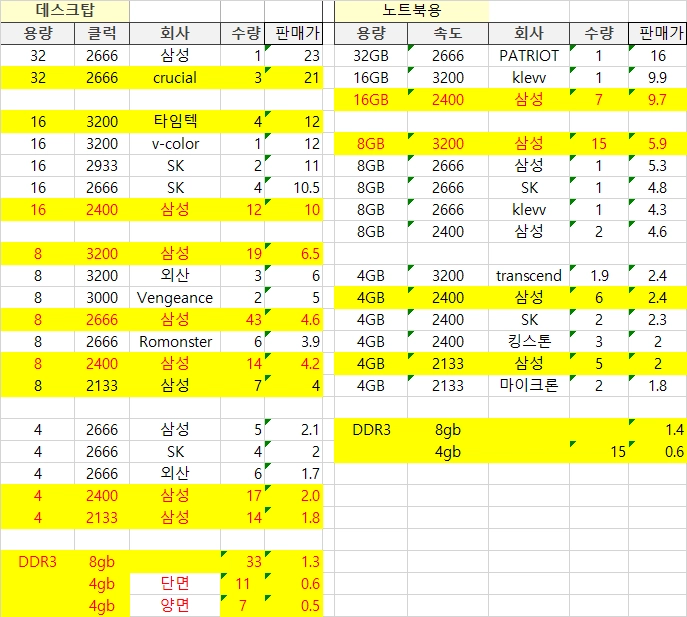Select the DDR3 quantity 33 cell
This screenshot has width=687, height=617.
point(242,561)
